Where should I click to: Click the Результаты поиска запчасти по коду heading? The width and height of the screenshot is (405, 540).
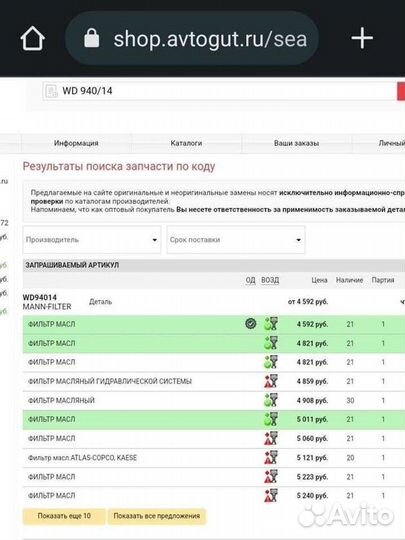click(x=119, y=166)
